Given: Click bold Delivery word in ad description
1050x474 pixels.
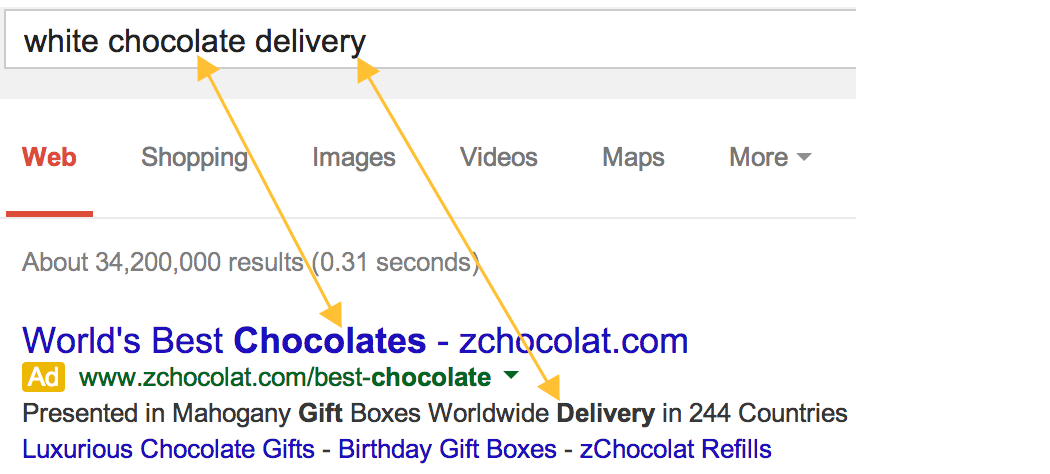Looking at the screenshot, I should 605,413.
